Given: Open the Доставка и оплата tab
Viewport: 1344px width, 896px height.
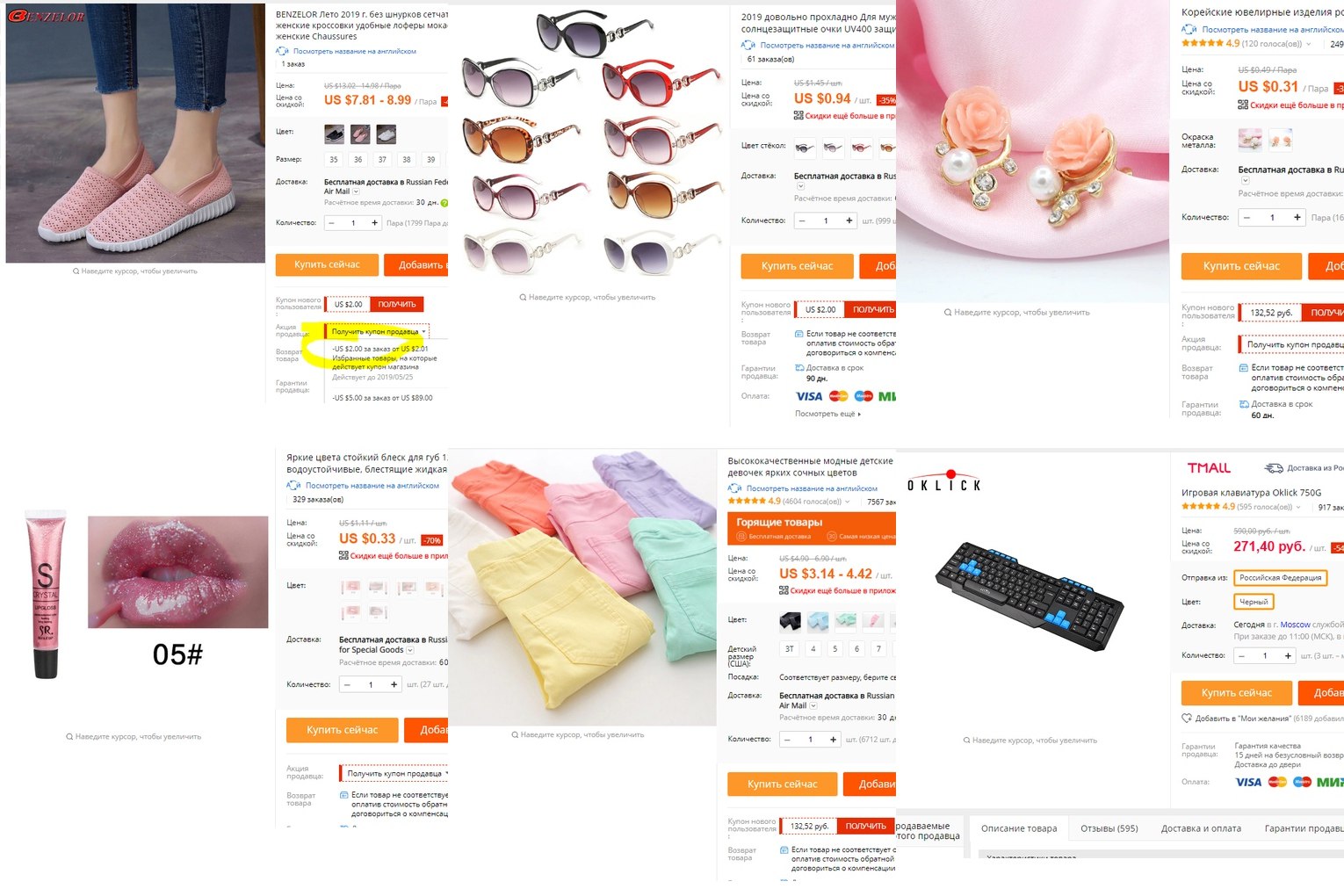Looking at the screenshot, I should point(1201,828).
